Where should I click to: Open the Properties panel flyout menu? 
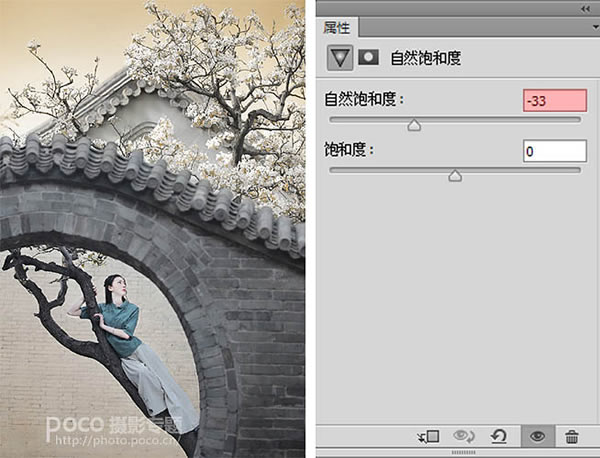(595, 27)
